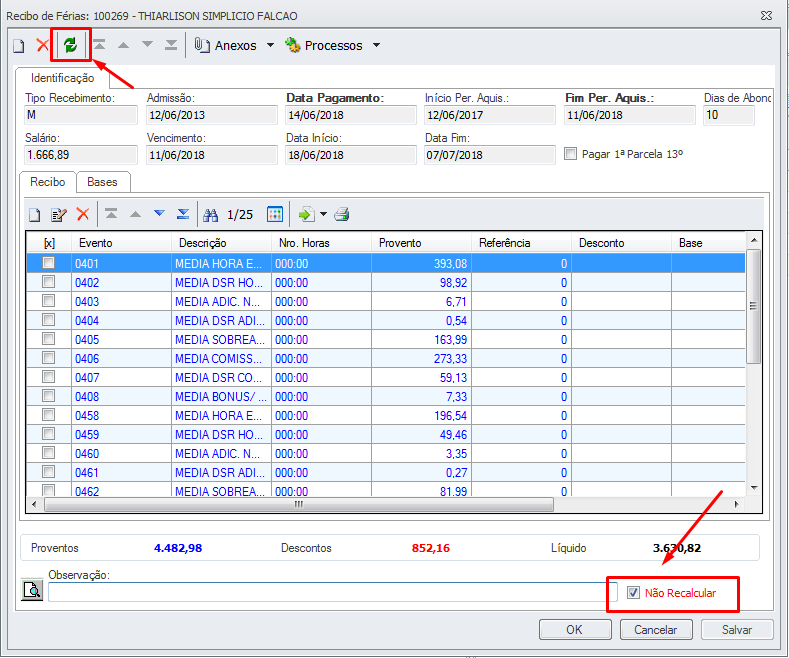The height and width of the screenshot is (658, 789).
Task: Check the box for event 0460
Action: [x=48, y=453]
